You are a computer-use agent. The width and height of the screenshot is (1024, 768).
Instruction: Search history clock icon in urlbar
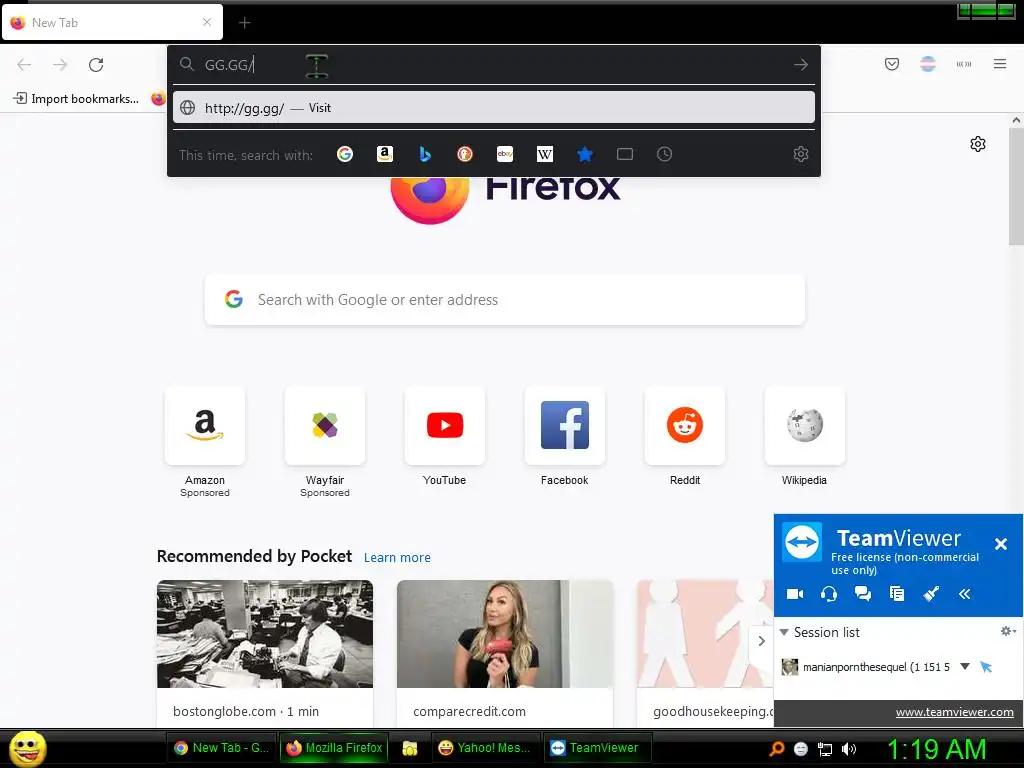(x=664, y=154)
